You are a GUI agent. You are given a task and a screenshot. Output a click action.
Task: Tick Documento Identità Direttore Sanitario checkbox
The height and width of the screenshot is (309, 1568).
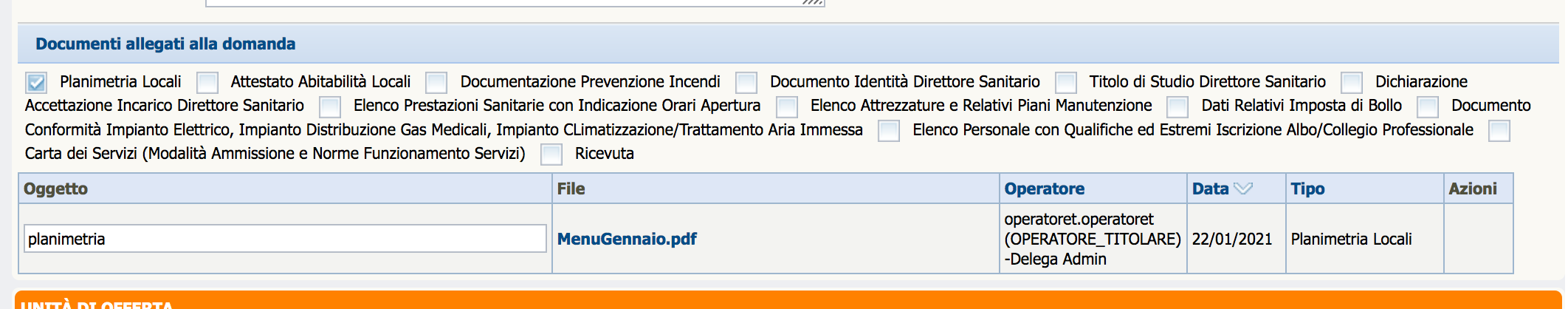pos(746,83)
